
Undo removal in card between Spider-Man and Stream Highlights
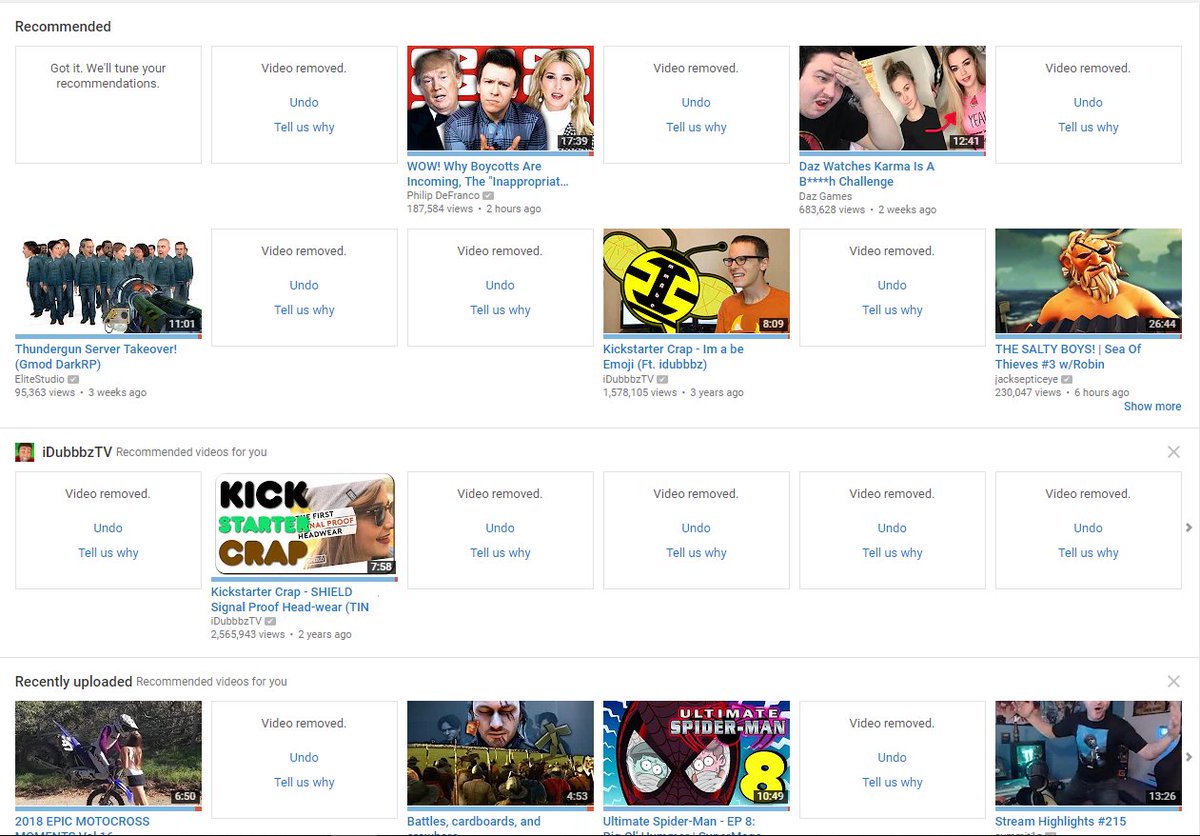pyautogui.click(x=892, y=757)
